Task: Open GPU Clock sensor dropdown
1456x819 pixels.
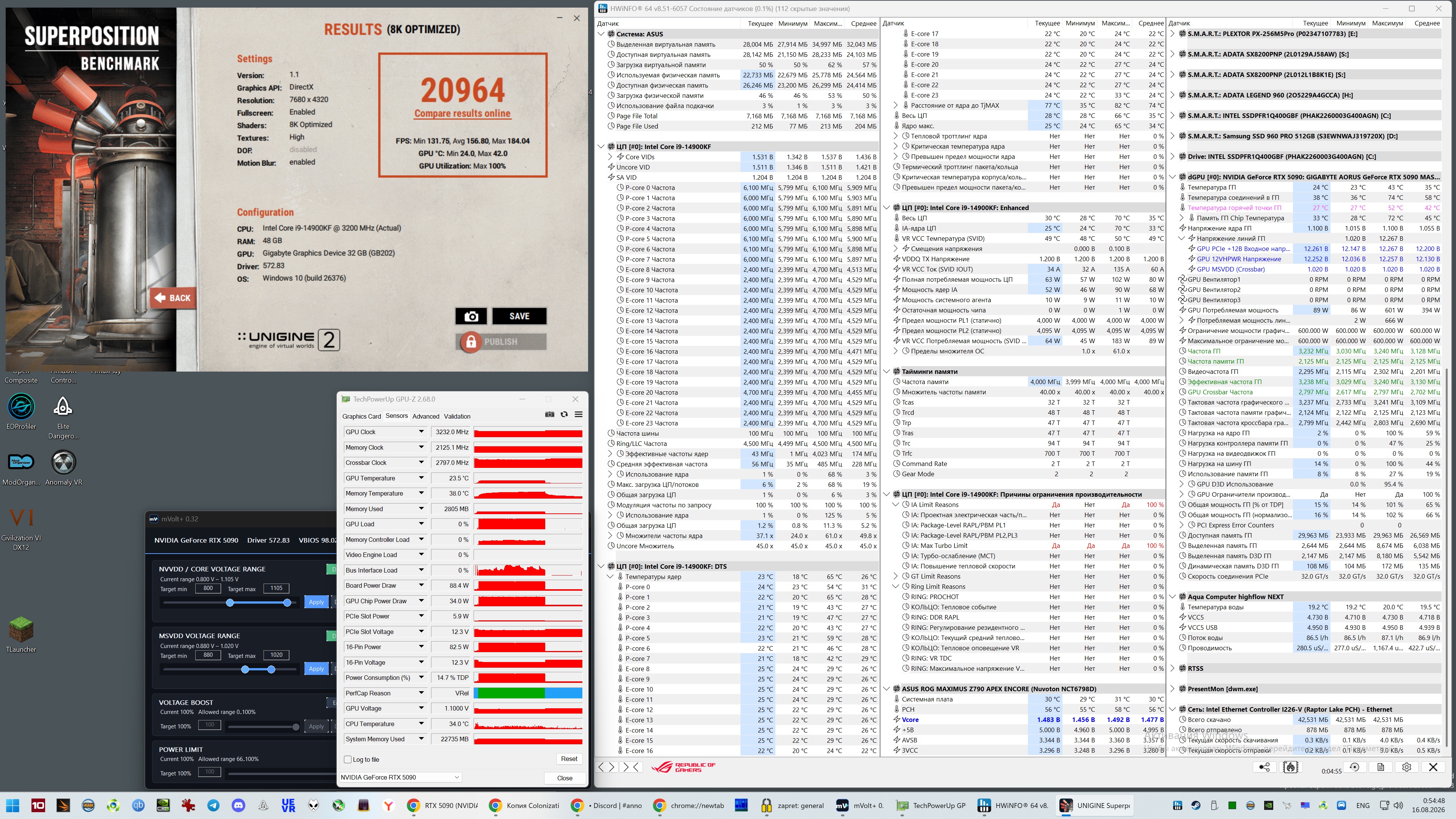Action: tap(421, 432)
